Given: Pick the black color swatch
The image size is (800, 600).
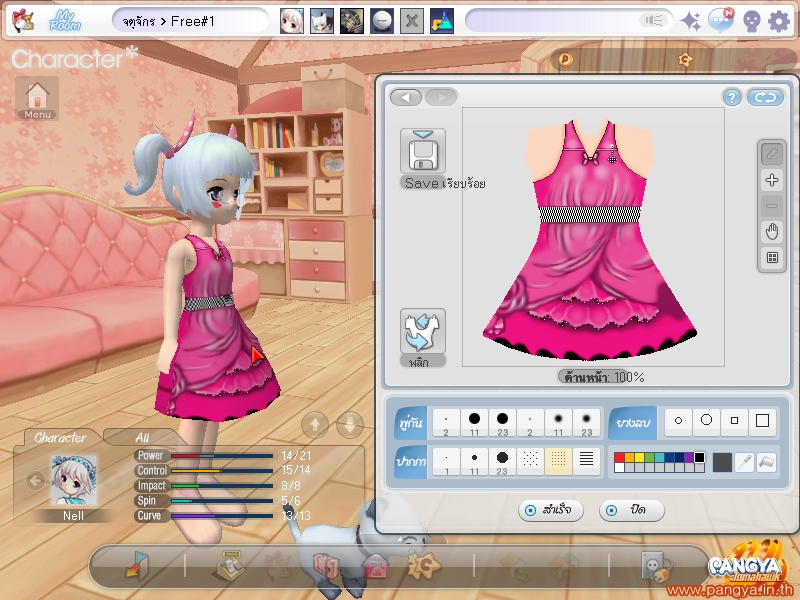Looking at the screenshot, I should click(699, 458).
